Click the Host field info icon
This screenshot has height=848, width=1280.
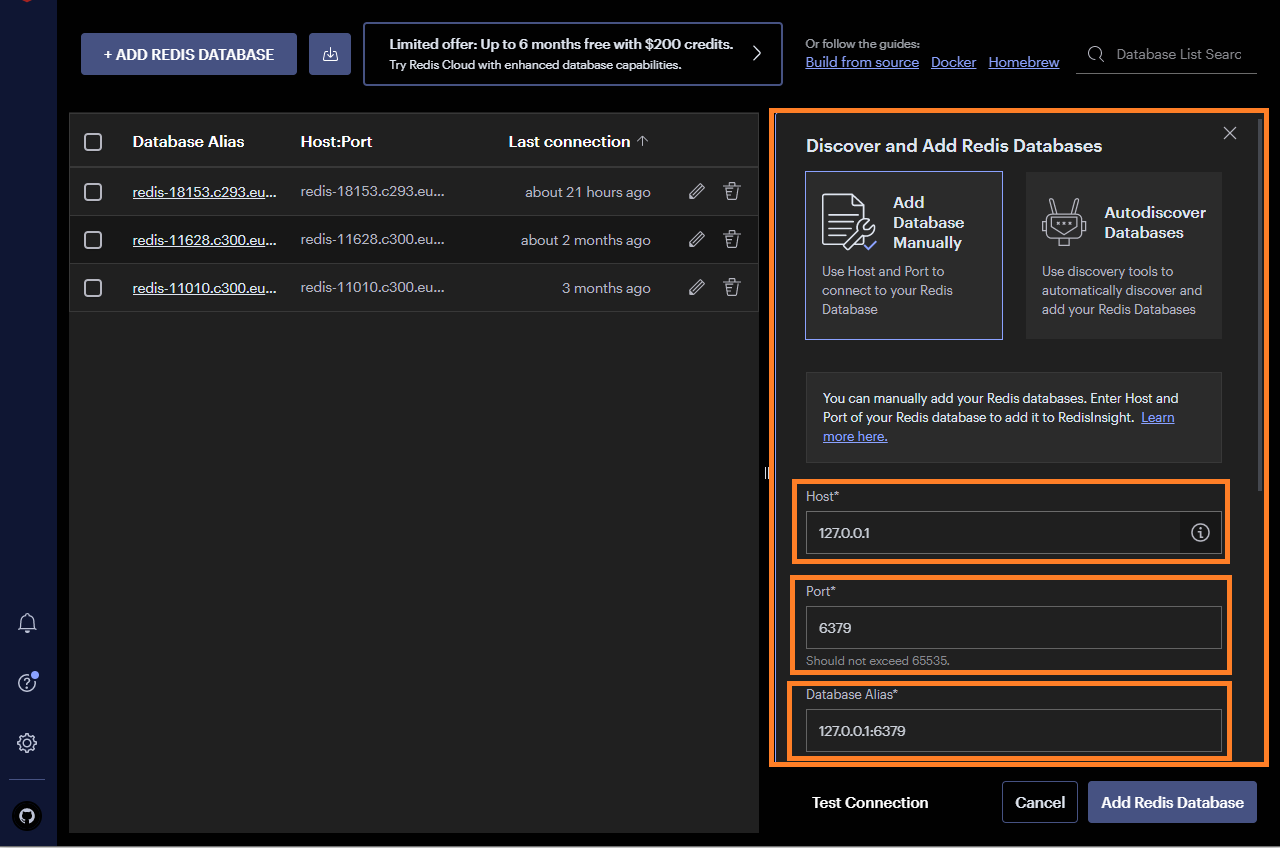pos(1201,533)
